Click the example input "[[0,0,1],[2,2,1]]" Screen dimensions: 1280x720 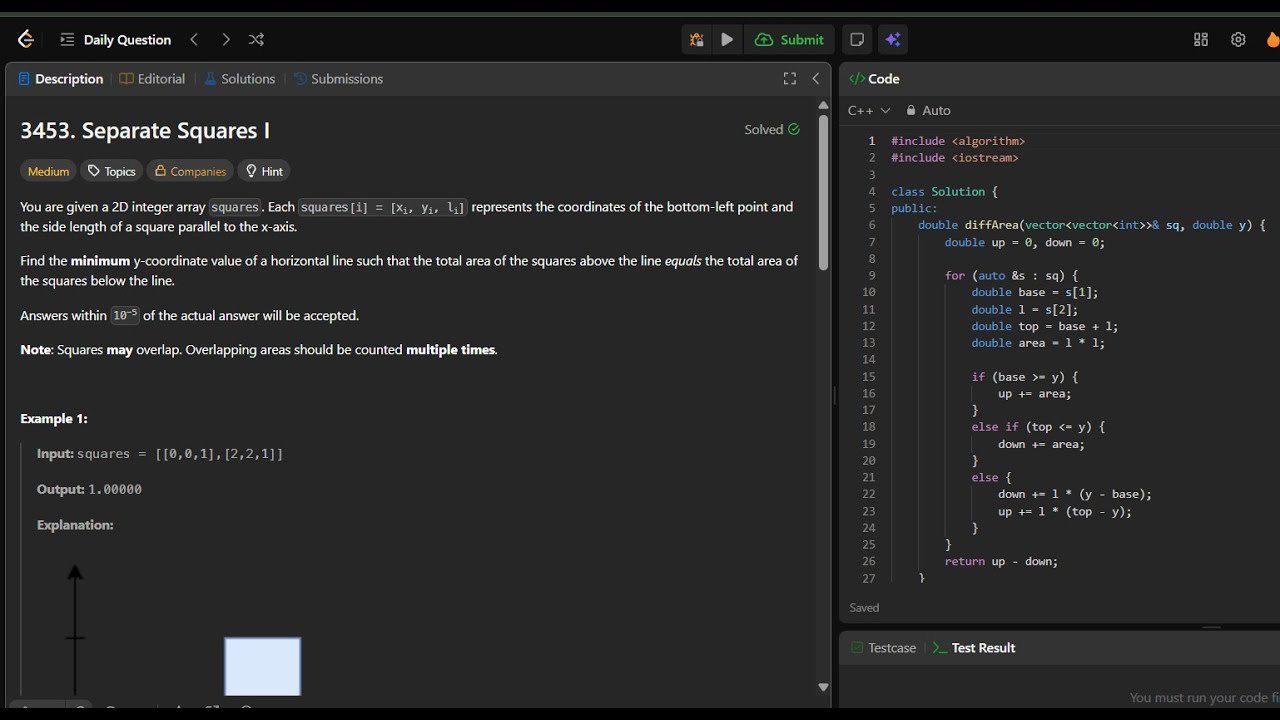(x=219, y=454)
